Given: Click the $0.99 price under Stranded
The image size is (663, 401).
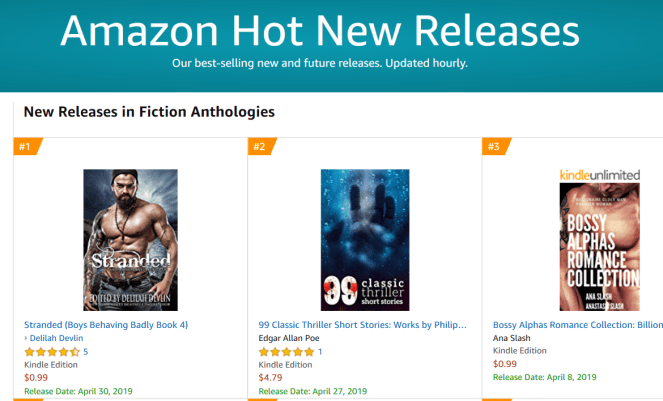Looking at the screenshot, I should (36, 378).
